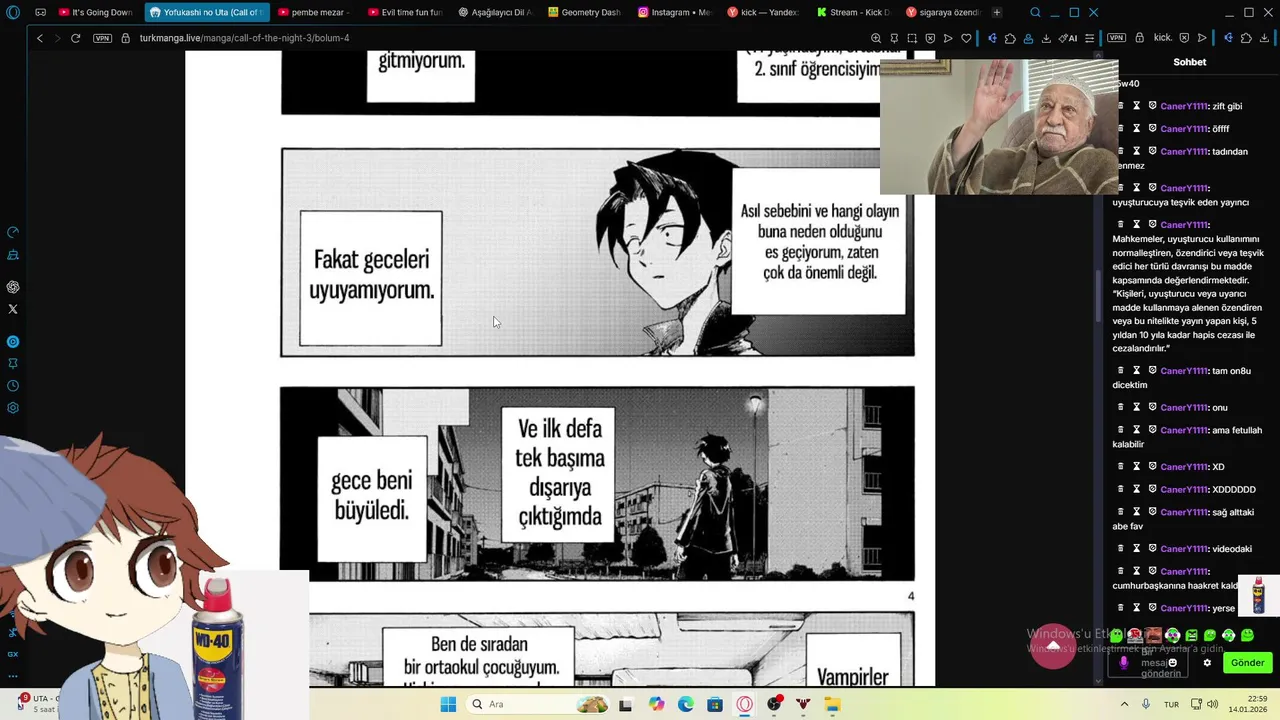The width and height of the screenshot is (1280, 720).
Task: Open Opera GX from the taskbar
Action: tap(745, 704)
